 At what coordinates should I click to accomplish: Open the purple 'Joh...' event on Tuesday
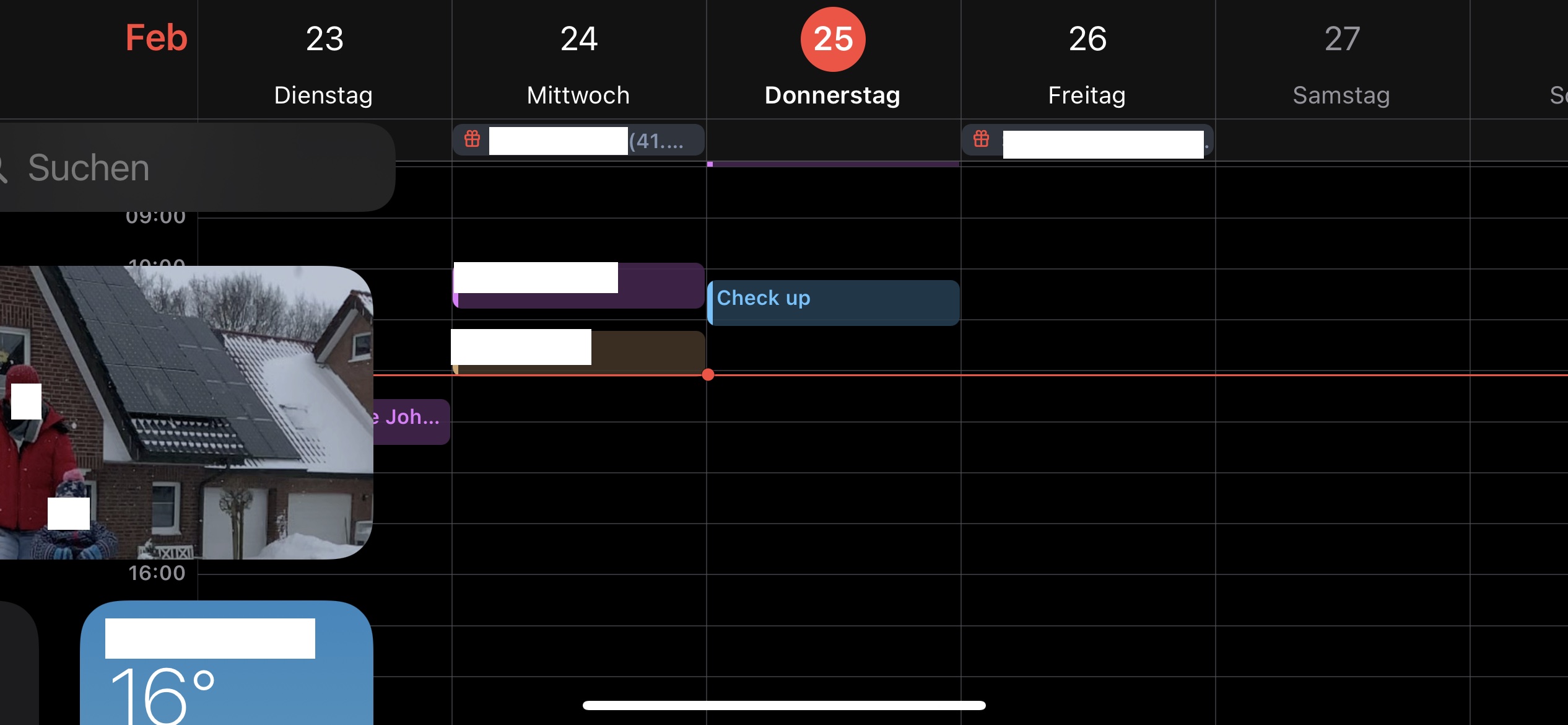[x=412, y=421]
